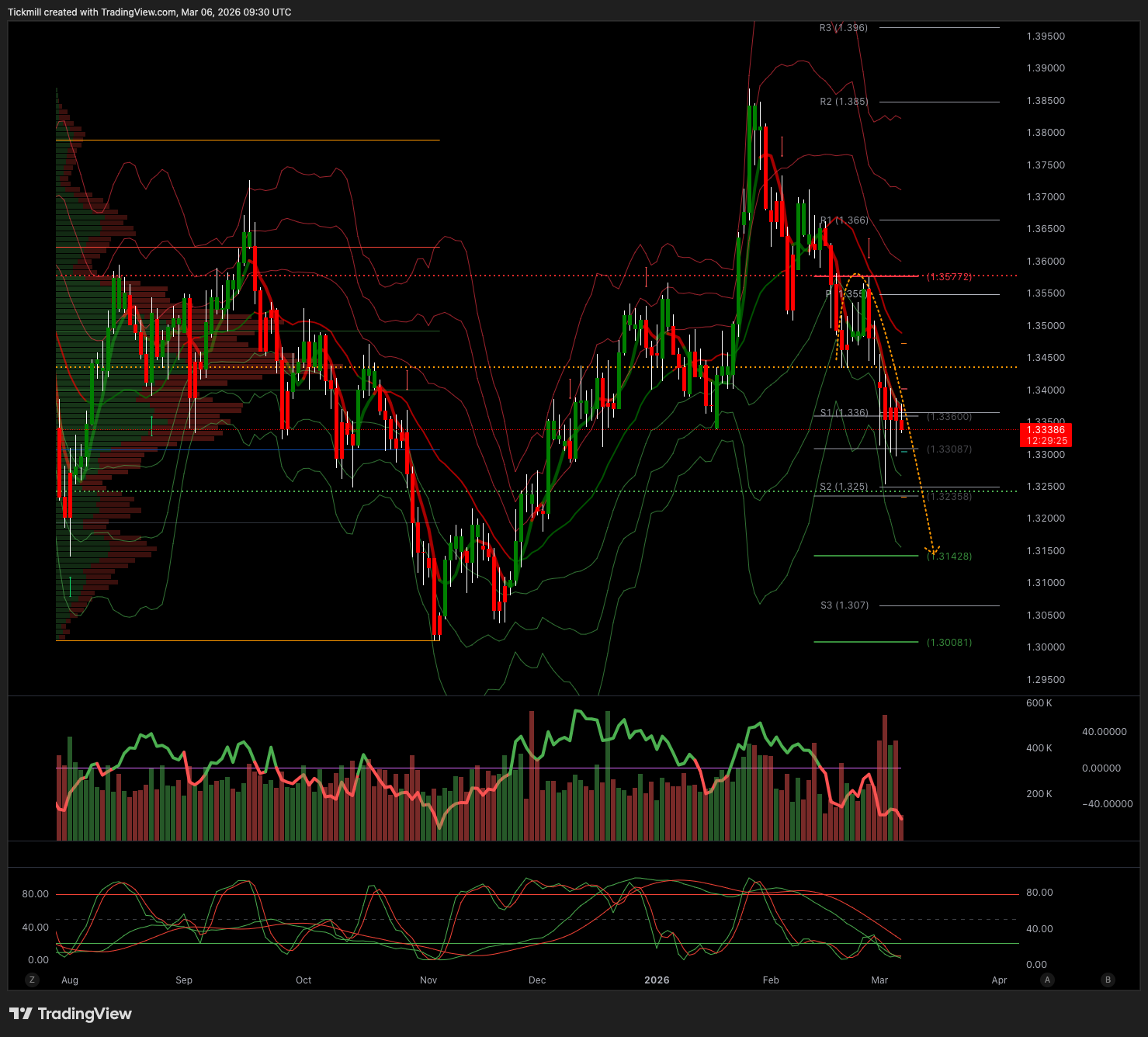This screenshot has height=1037, width=1148.
Task: Click the B button at bottom right
Action: click(1108, 980)
